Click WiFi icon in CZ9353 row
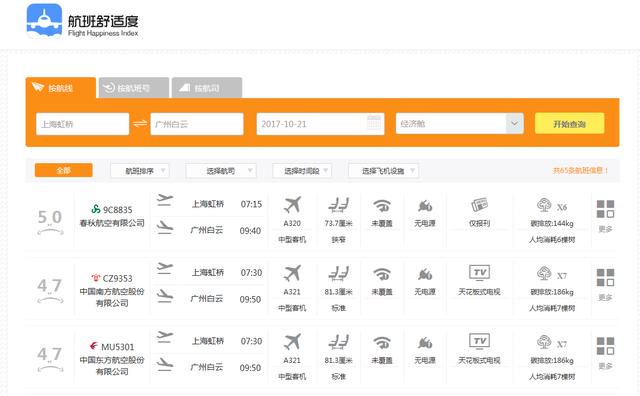Image resolution: width=640 pixels, height=396 pixels. (382, 274)
